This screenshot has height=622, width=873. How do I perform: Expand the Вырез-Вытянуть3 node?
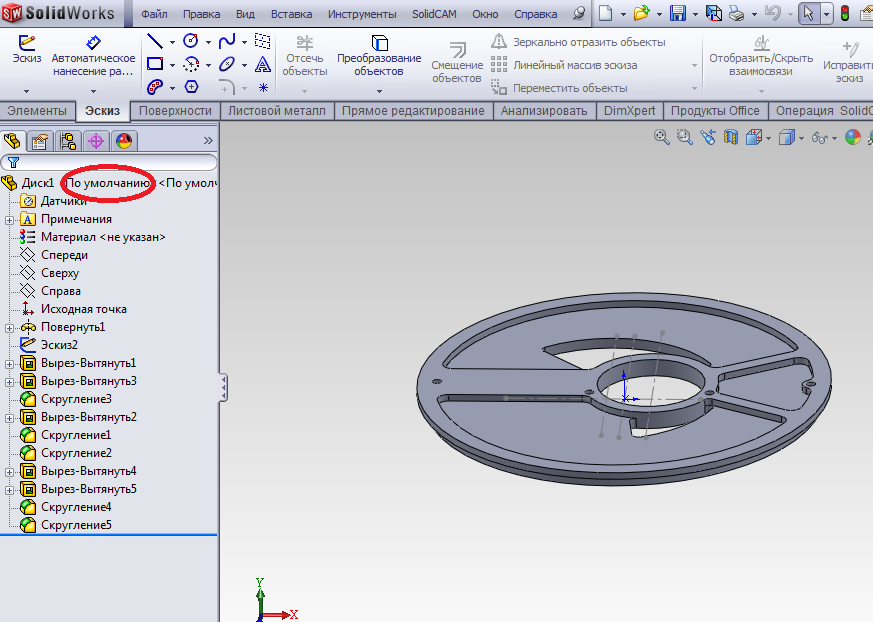9,382
